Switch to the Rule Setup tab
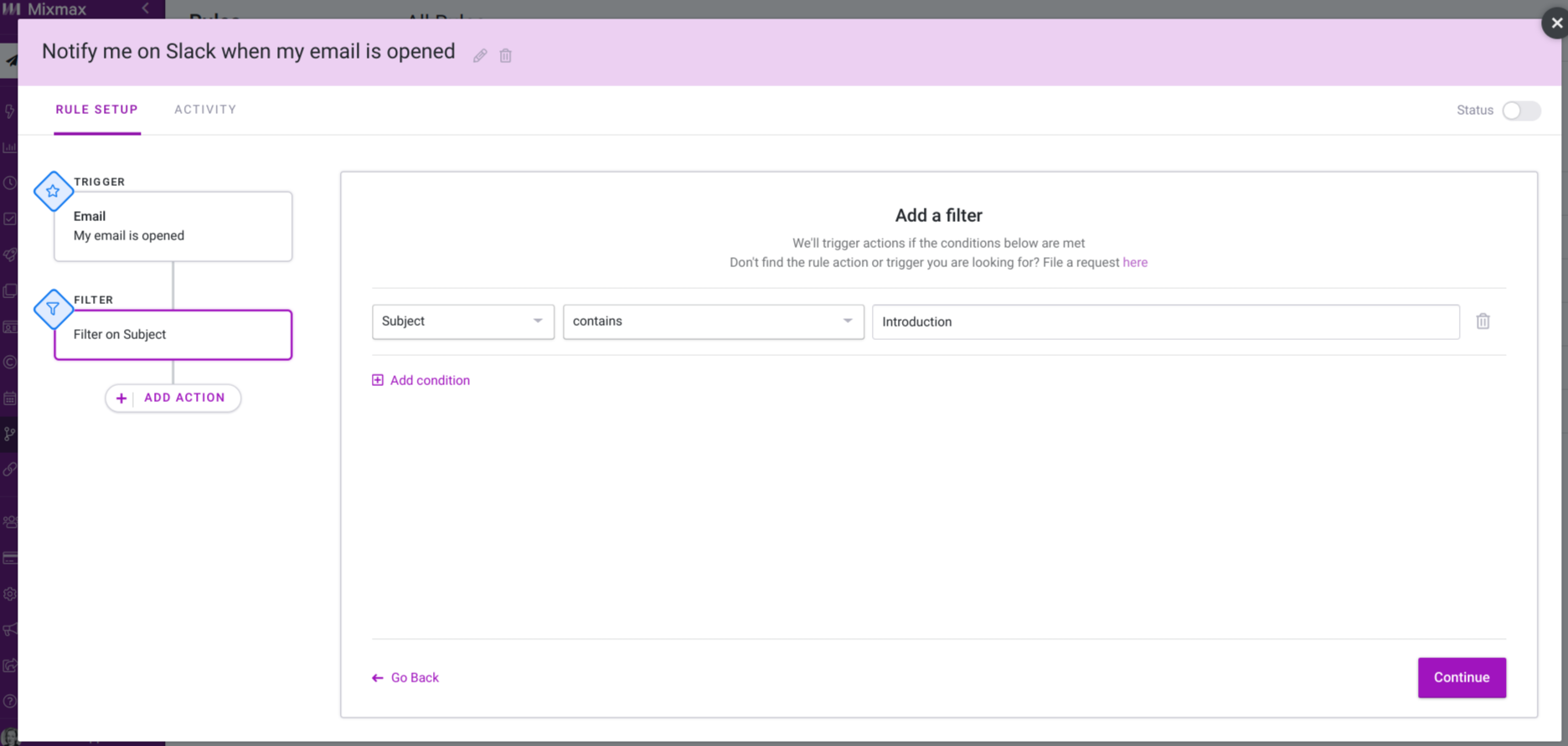This screenshot has height=746, width=1568. [x=97, y=110]
